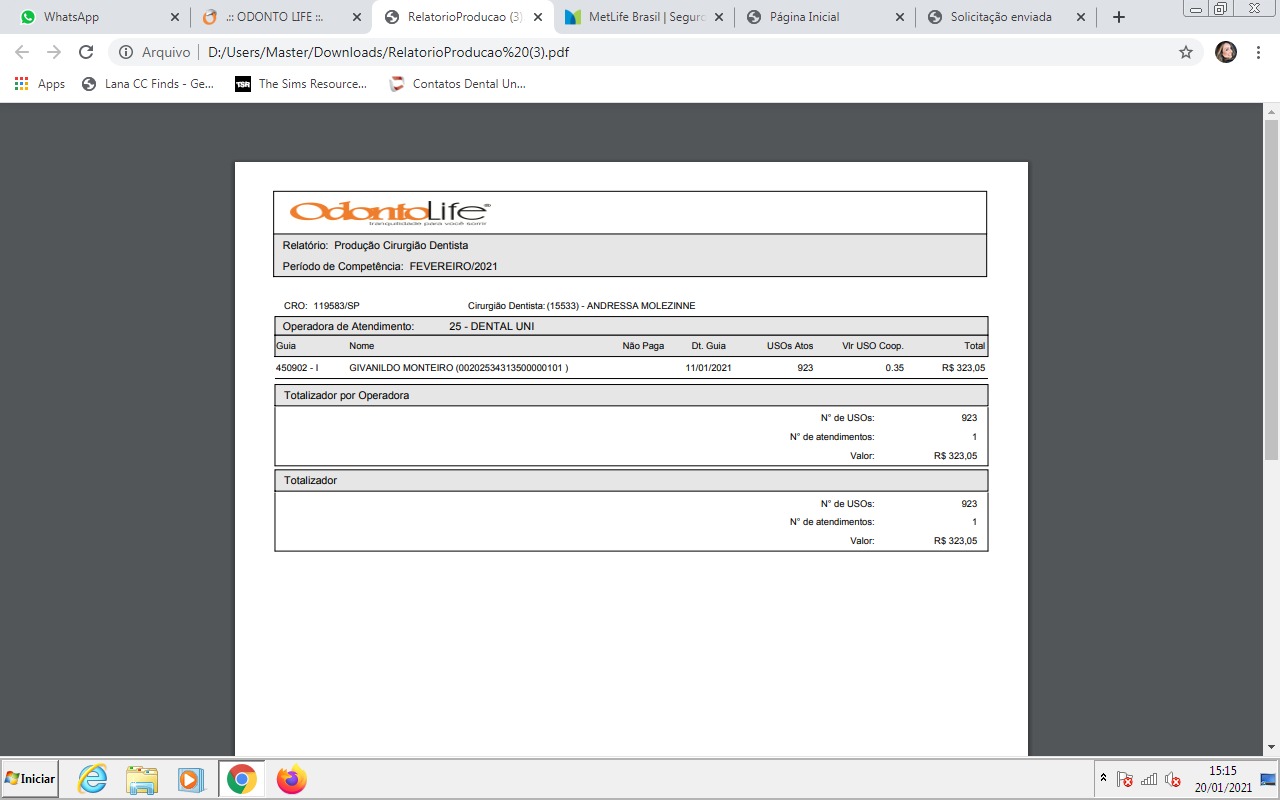The height and width of the screenshot is (800, 1280).
Task: Click the dentist name ANDRESSA MOLEZINNE
Action: point(641,306)
